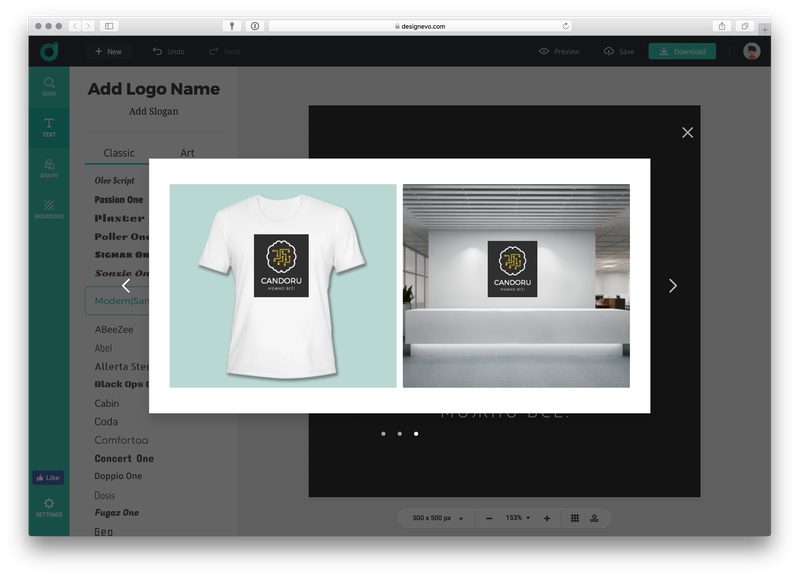Click the Add Slogan text
The height and width of the screenshot is (577, 800).
pyautogui.click(x=154, y=111)
